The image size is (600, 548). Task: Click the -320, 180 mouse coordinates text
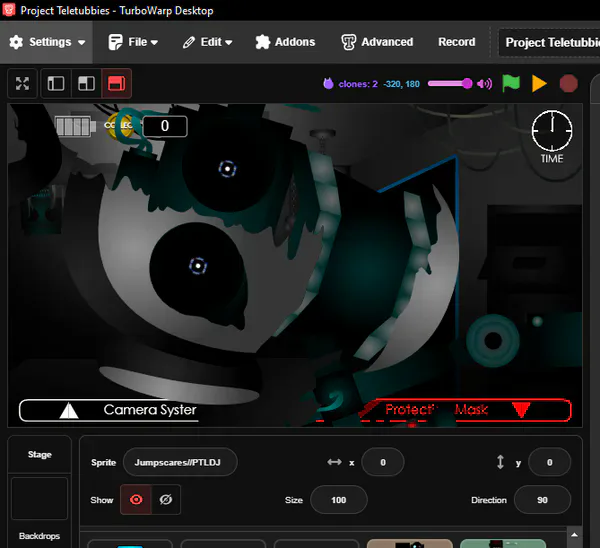pos(401,84)
